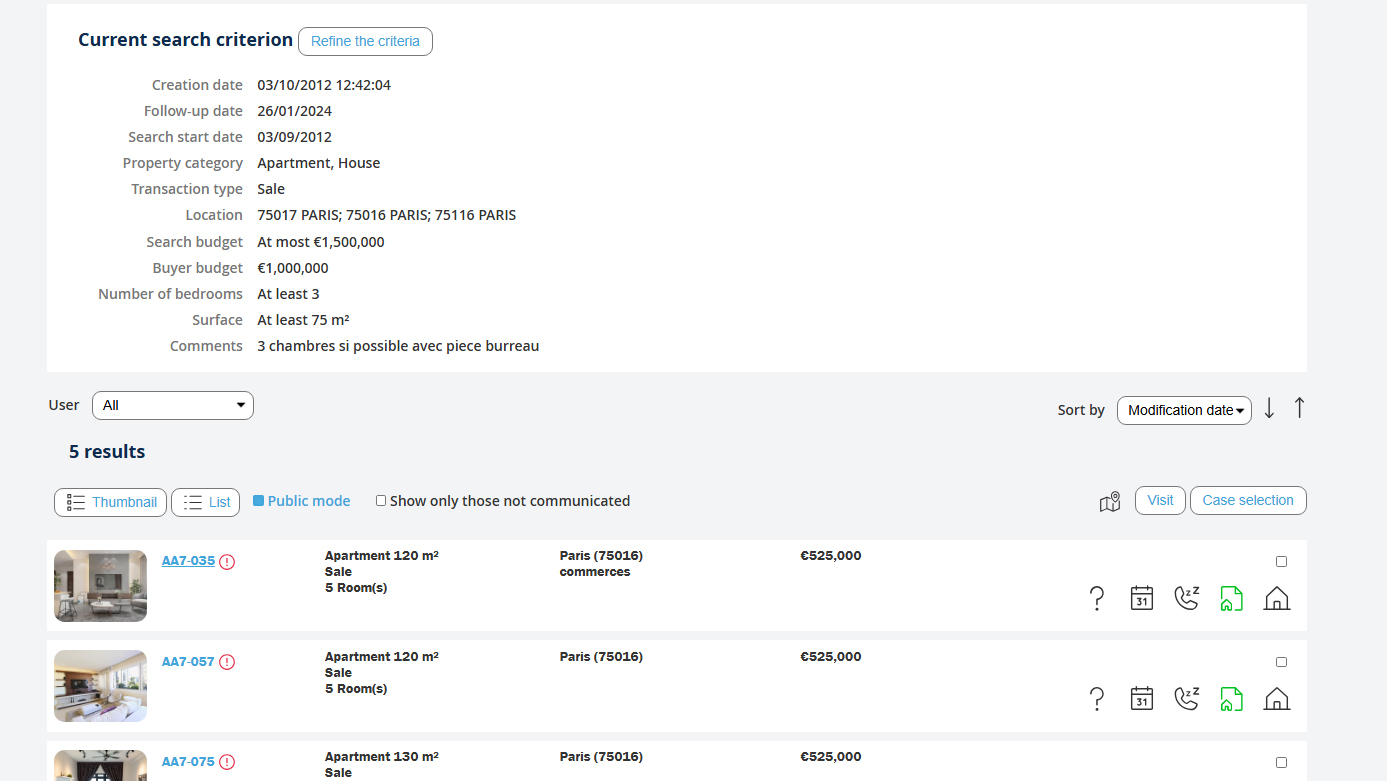The width and height of the screenshot is (1387, 781).
Task: Open listing link AA7-057
Action: pos(188,661)
